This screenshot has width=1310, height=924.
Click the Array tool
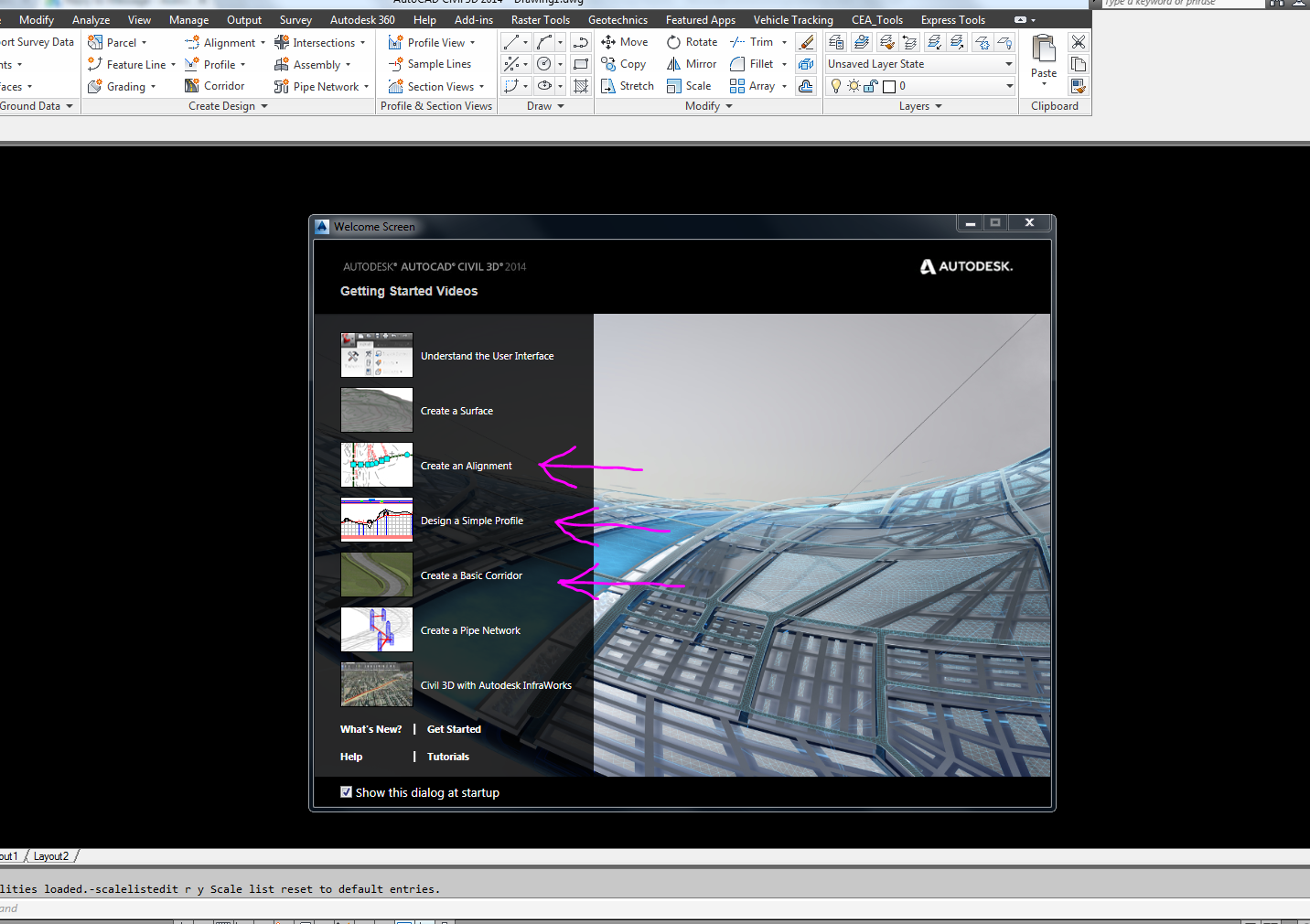click(752, 86)
